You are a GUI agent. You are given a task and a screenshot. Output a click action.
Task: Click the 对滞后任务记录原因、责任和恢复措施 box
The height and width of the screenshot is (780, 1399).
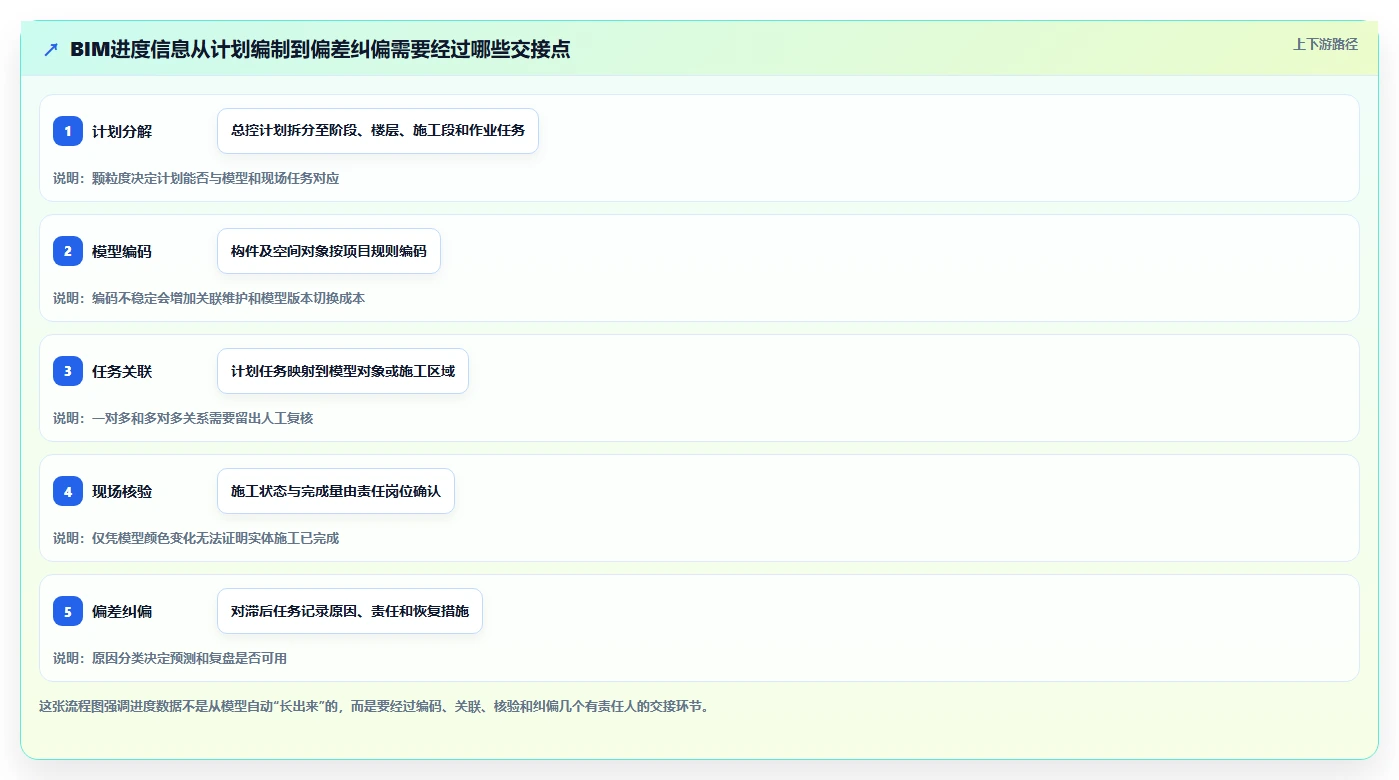tap(350, 611)
